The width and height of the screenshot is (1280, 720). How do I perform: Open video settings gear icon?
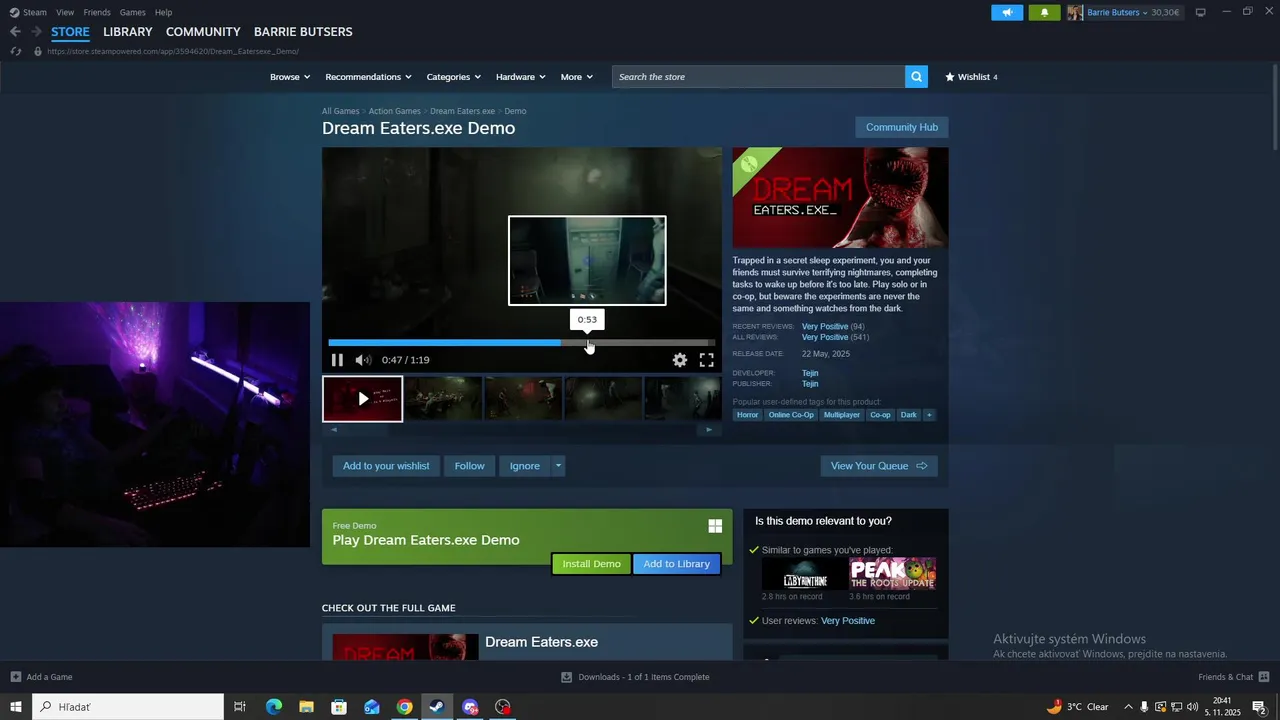(680, 360)
